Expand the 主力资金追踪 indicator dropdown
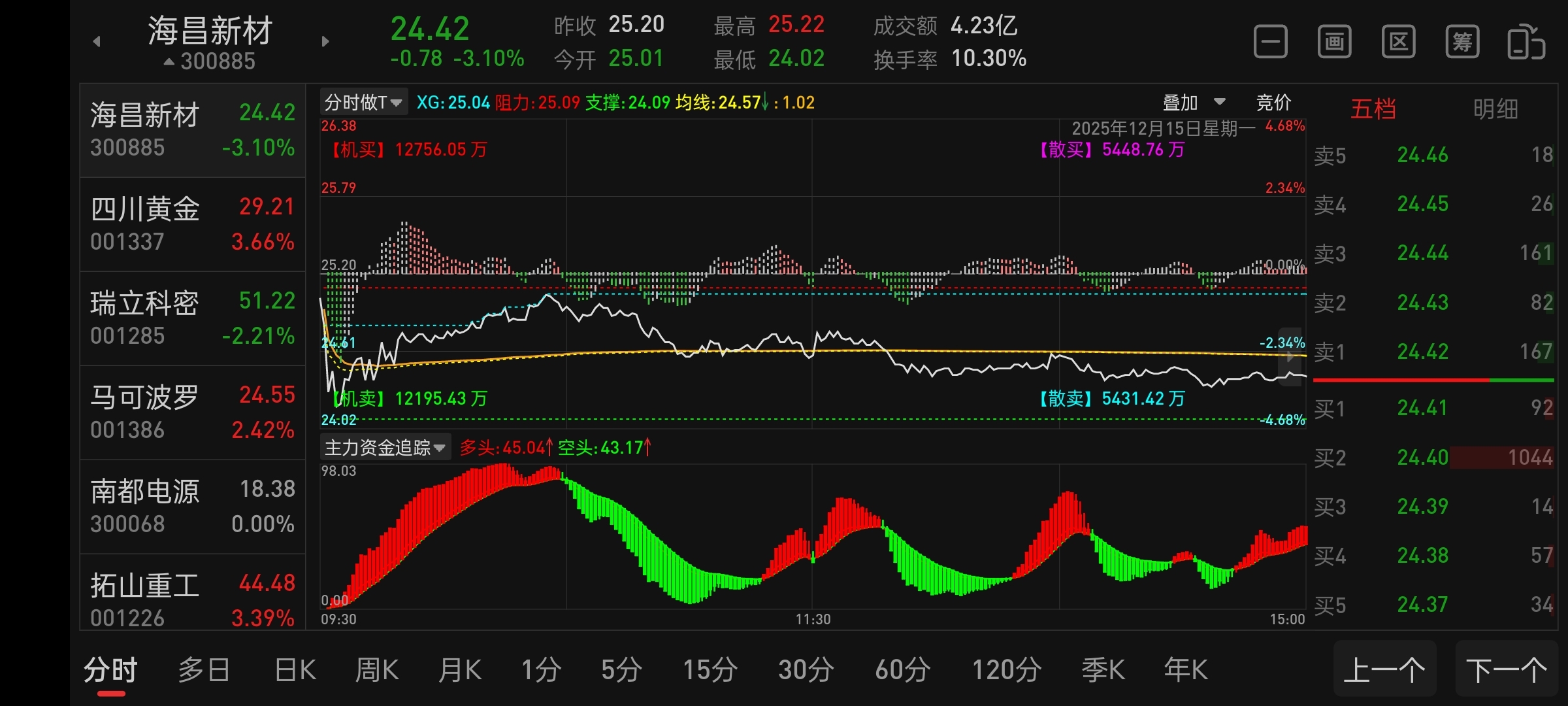The height and width of the screenshot is (706, 1568). pos(385,448)
